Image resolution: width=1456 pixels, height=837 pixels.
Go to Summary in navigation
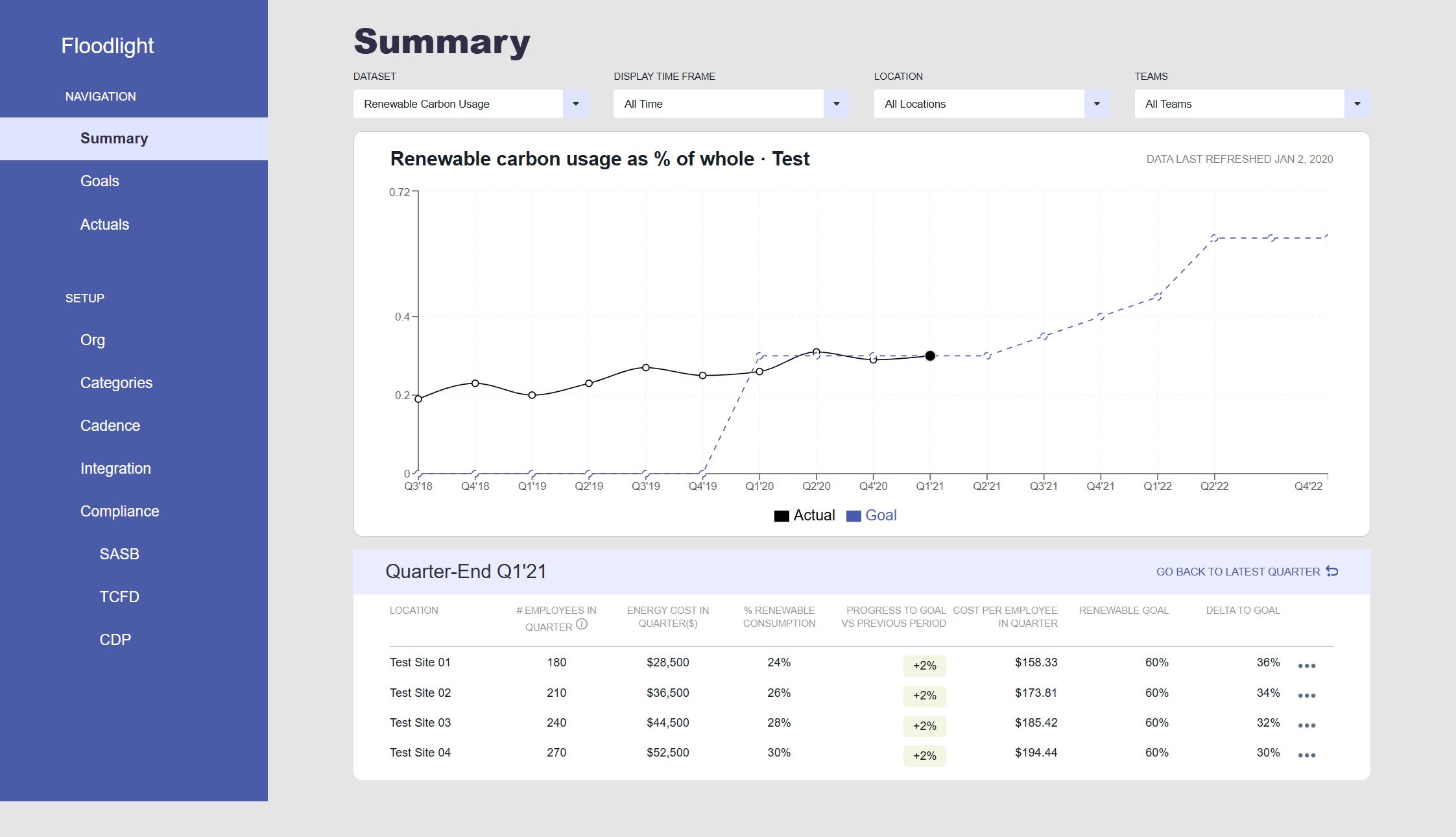[134, 138]
